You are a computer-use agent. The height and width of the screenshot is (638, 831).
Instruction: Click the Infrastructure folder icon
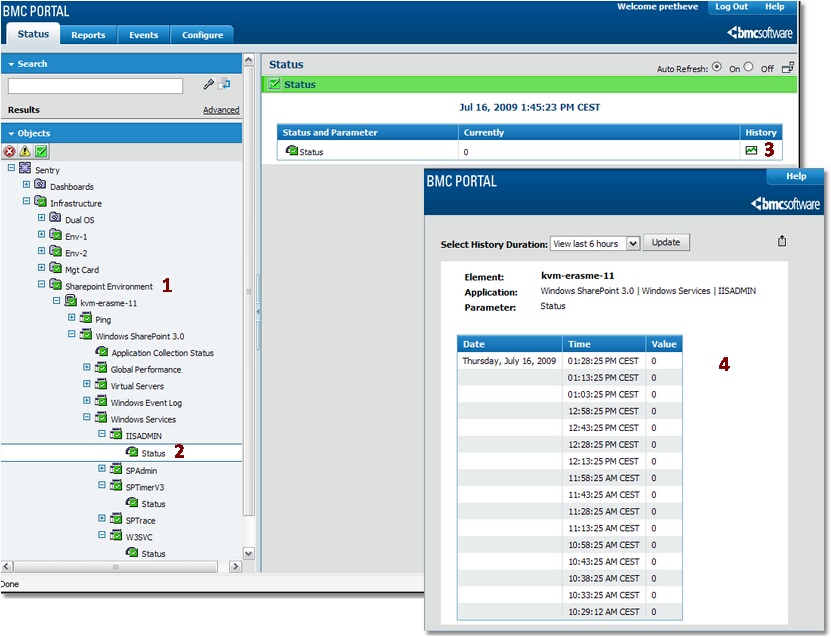coord(40,201)
